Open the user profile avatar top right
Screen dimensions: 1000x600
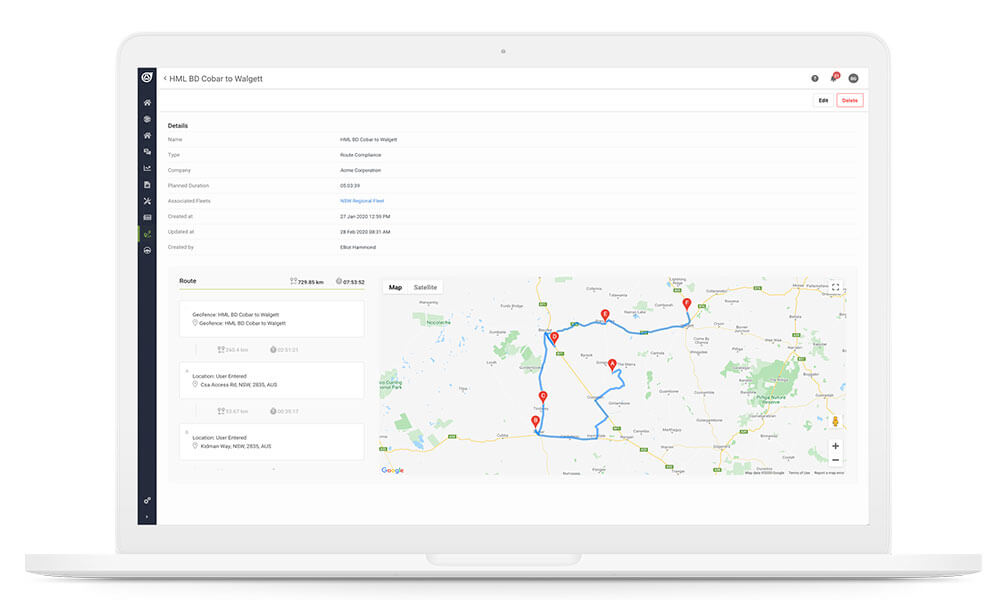[853, 77]
